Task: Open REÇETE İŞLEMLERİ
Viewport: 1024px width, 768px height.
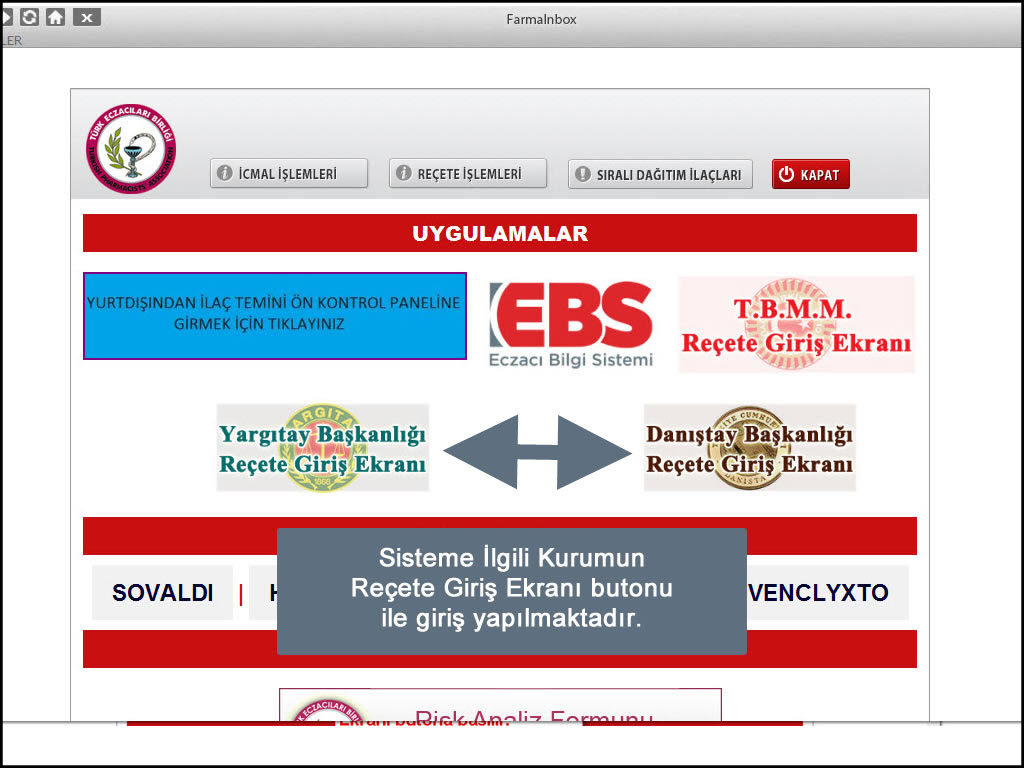Action: (468, 174)
